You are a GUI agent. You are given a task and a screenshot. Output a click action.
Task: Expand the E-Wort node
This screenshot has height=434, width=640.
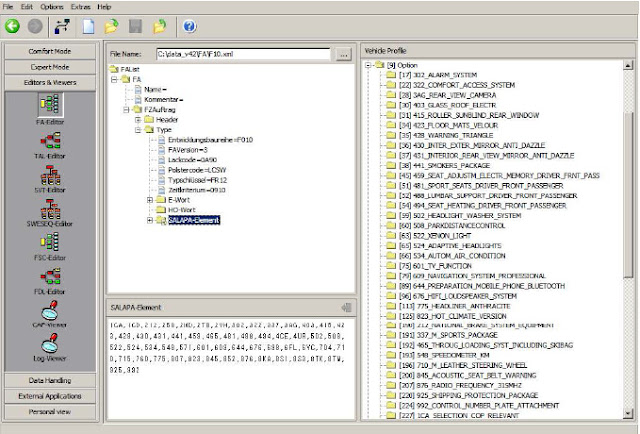(150, 200)
